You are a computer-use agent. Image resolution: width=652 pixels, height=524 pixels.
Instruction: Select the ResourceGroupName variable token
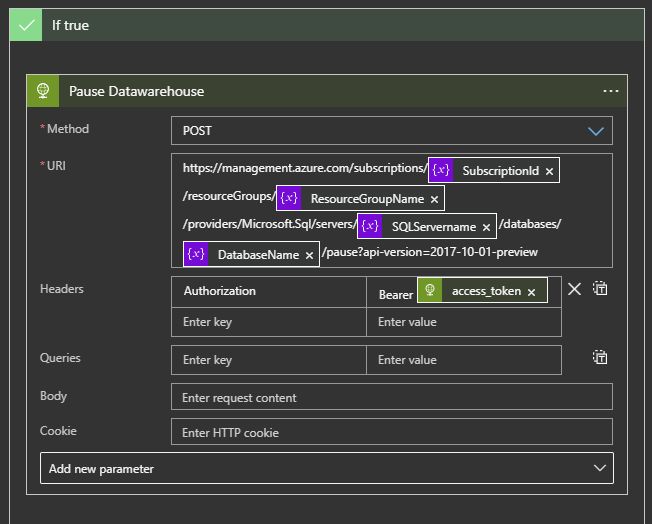(361, 198)
